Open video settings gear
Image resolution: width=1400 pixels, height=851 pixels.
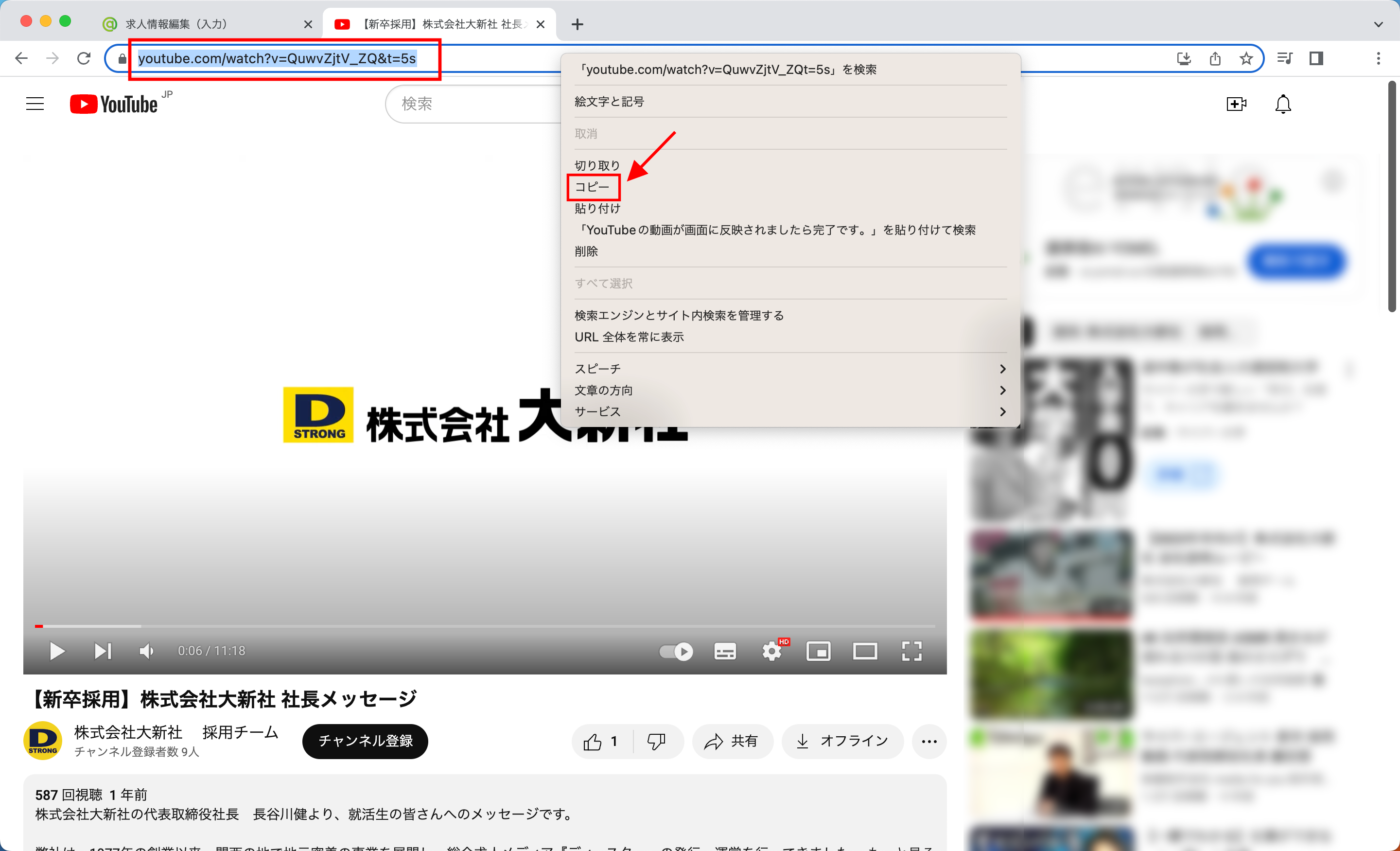773,651
